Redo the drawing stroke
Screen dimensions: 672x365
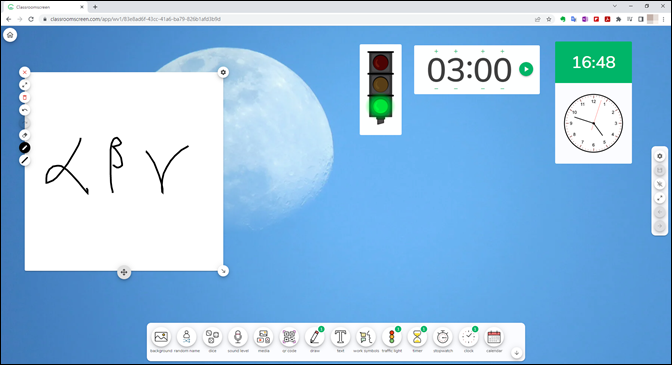pyautogui.click(x=25, y=123)
